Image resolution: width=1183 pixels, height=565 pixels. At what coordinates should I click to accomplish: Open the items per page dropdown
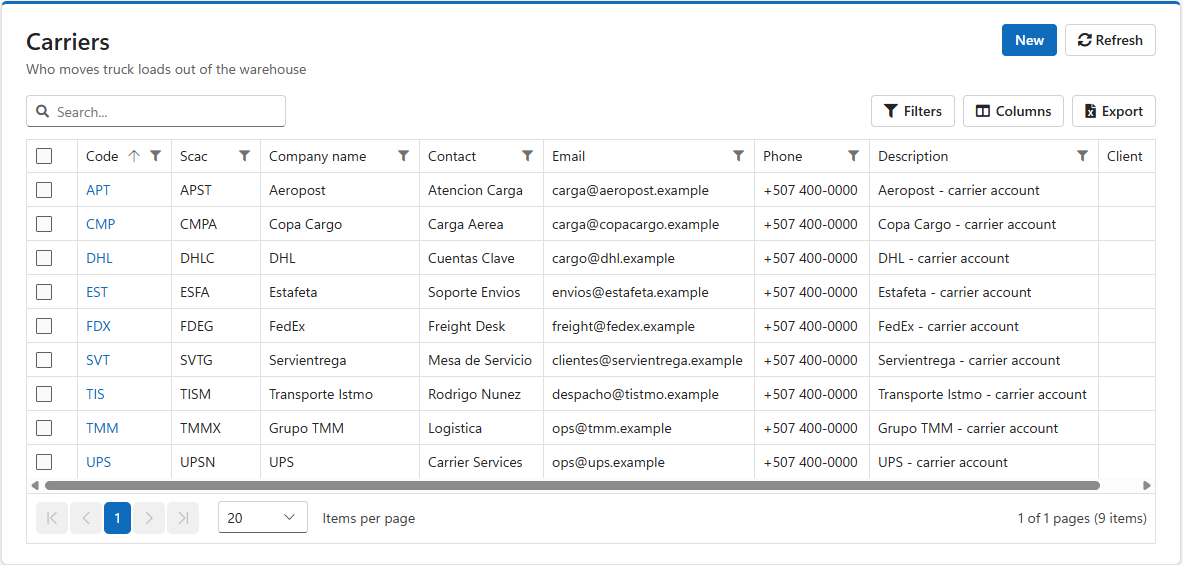[x=263, y=518]
